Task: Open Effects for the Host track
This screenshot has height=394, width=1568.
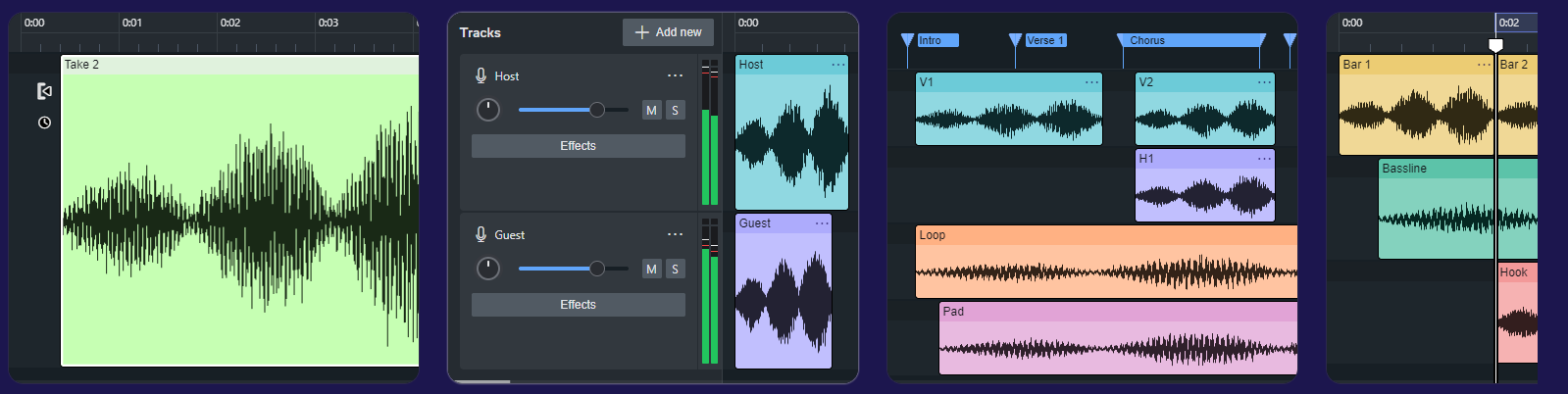Action: [578, 146]
